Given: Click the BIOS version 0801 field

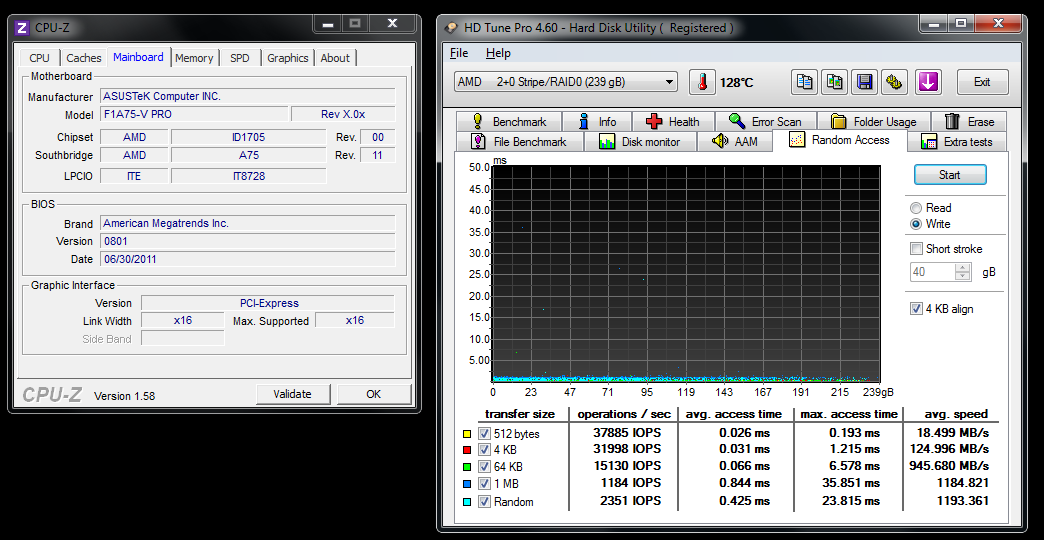Looking at the screenshot, I should pyautogui.click(x=247, y=241).
